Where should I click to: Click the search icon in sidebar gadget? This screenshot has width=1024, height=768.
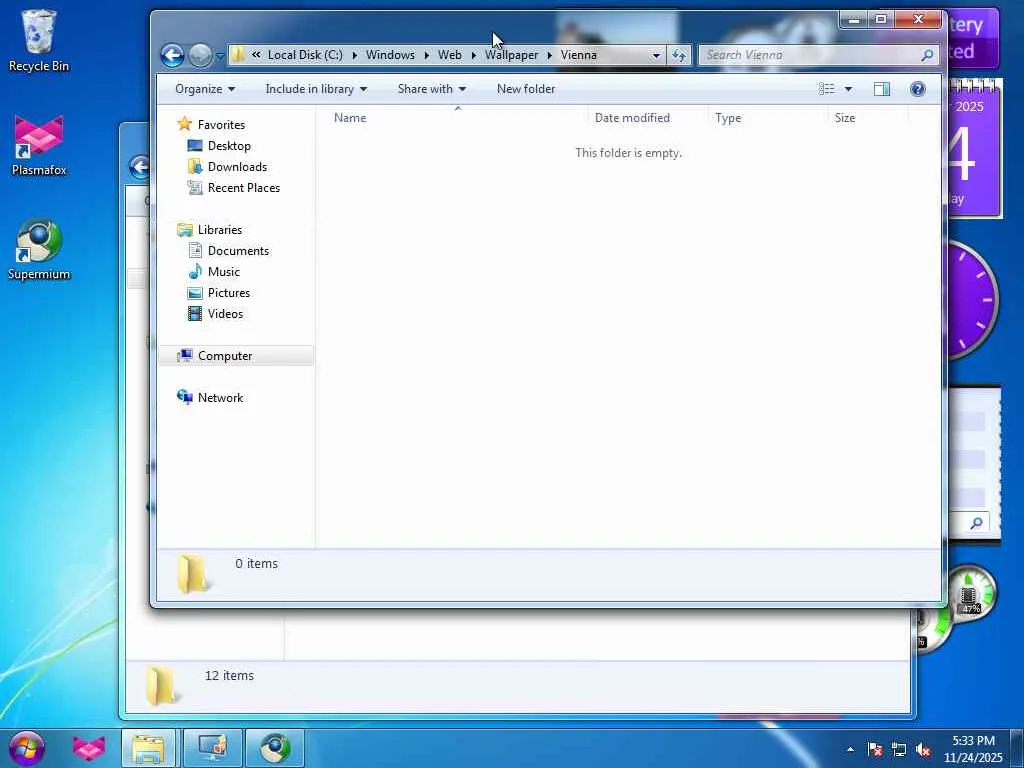[x=976, y=522]
